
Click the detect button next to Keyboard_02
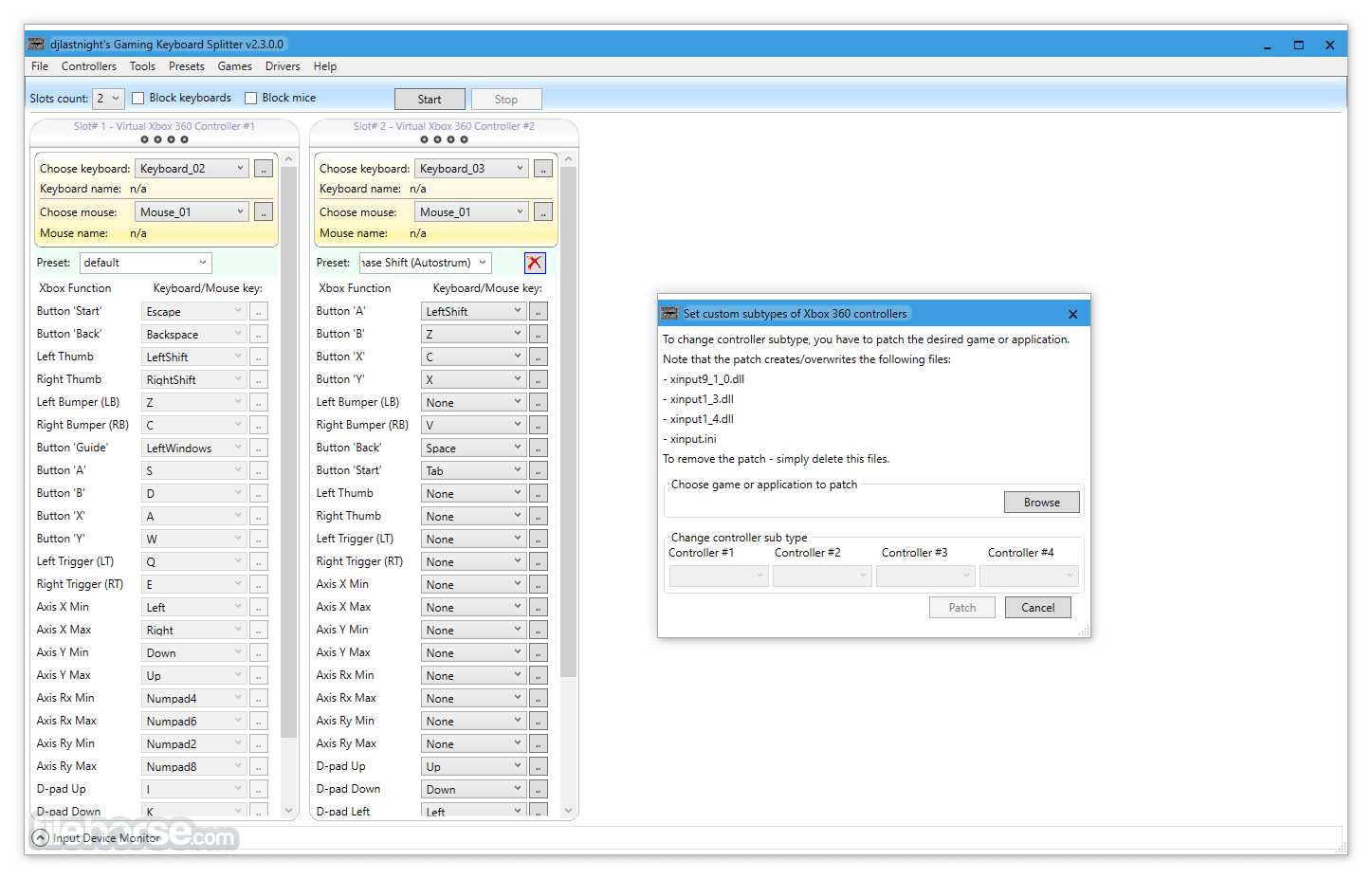click(264, 169)
